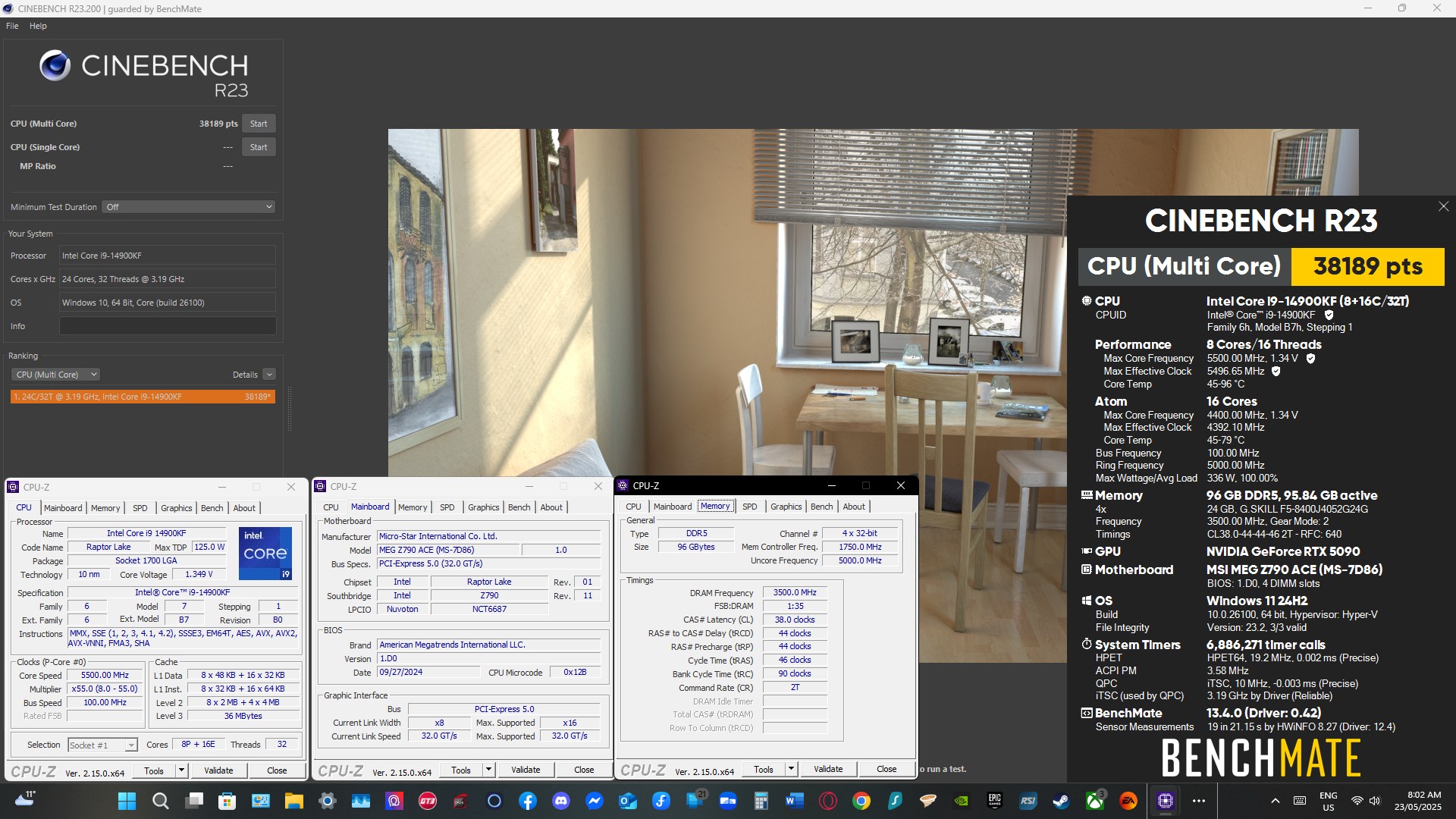Open the About tab in CPU-Z Memory window

(854, 507)
